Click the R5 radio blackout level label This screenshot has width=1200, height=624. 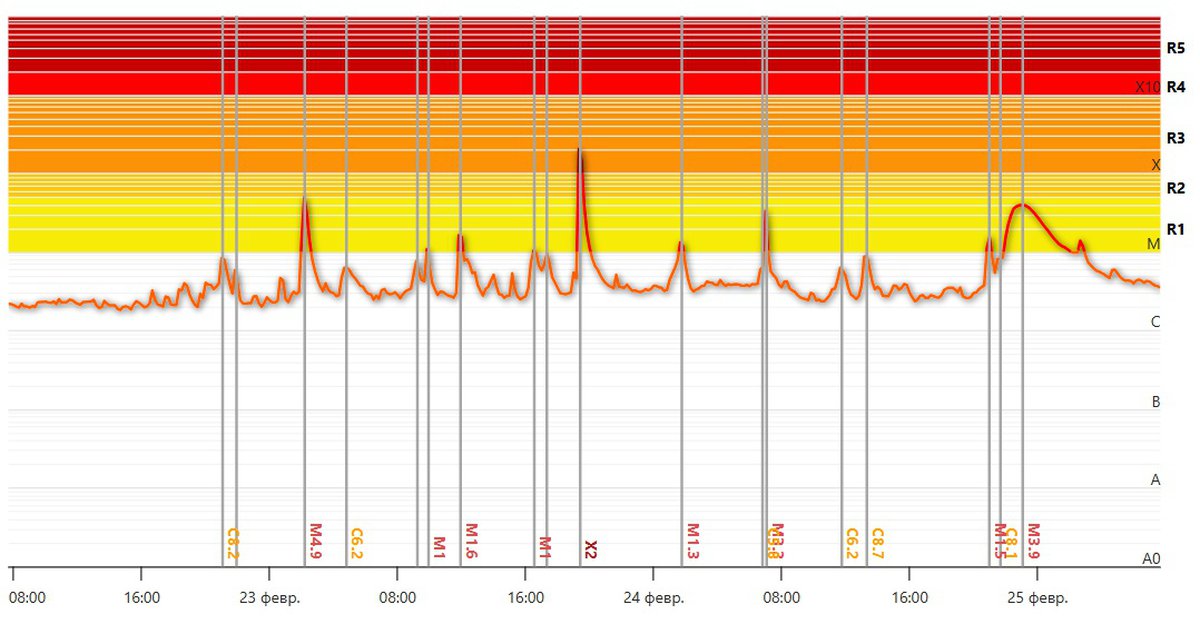1175,47
